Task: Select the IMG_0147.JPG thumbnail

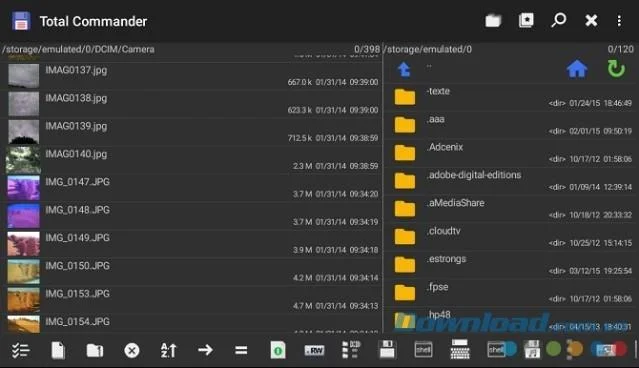Action: tap(24, 187)
